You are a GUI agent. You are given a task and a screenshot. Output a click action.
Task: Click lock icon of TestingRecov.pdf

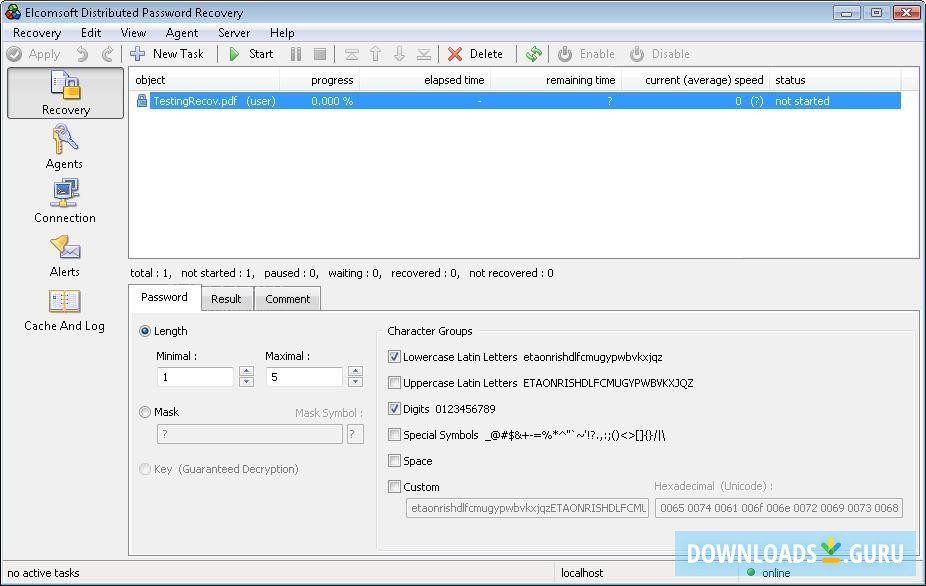point(142,100)
